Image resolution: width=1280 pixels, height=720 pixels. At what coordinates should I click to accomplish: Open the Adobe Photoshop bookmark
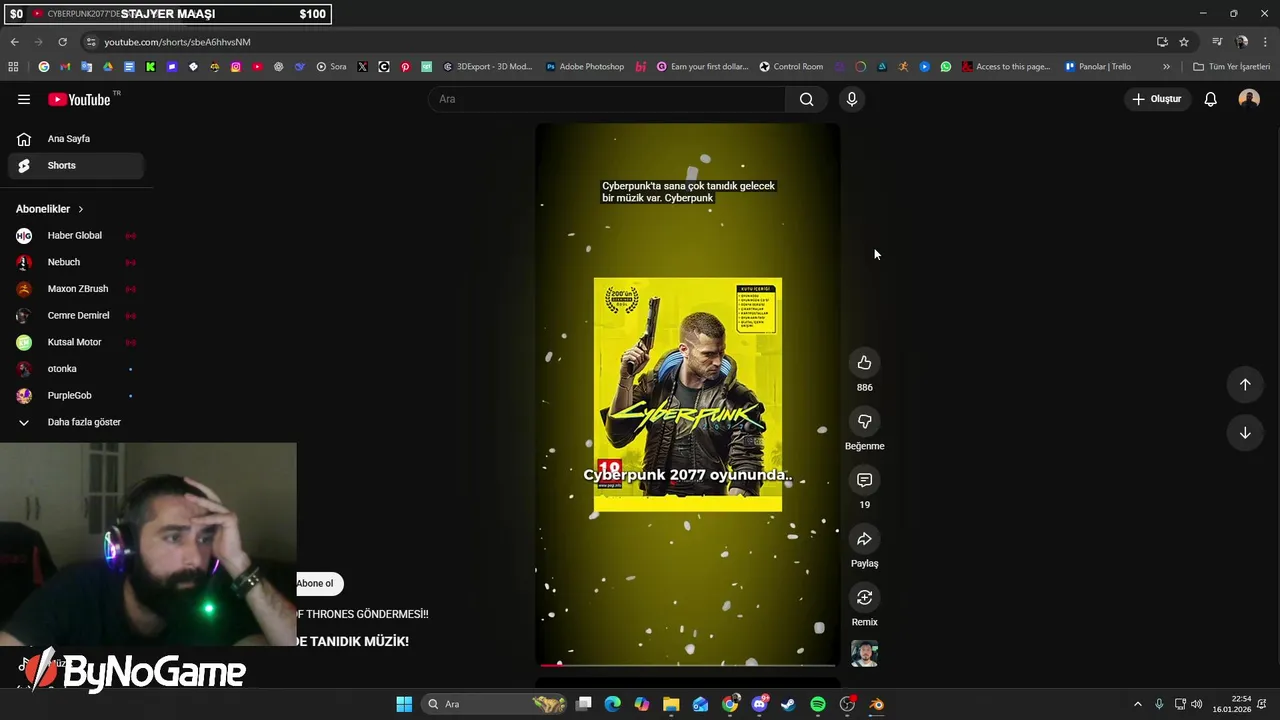[585, 67]
